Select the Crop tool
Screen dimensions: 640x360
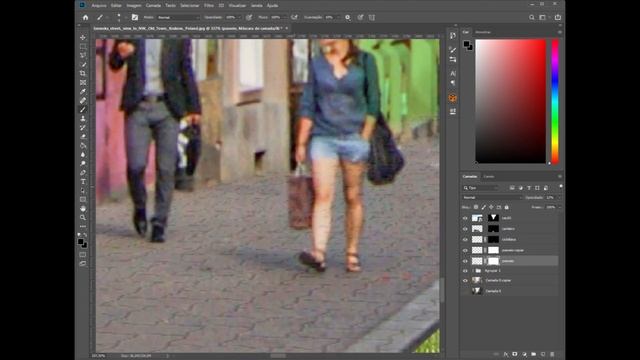coord(83,73)
